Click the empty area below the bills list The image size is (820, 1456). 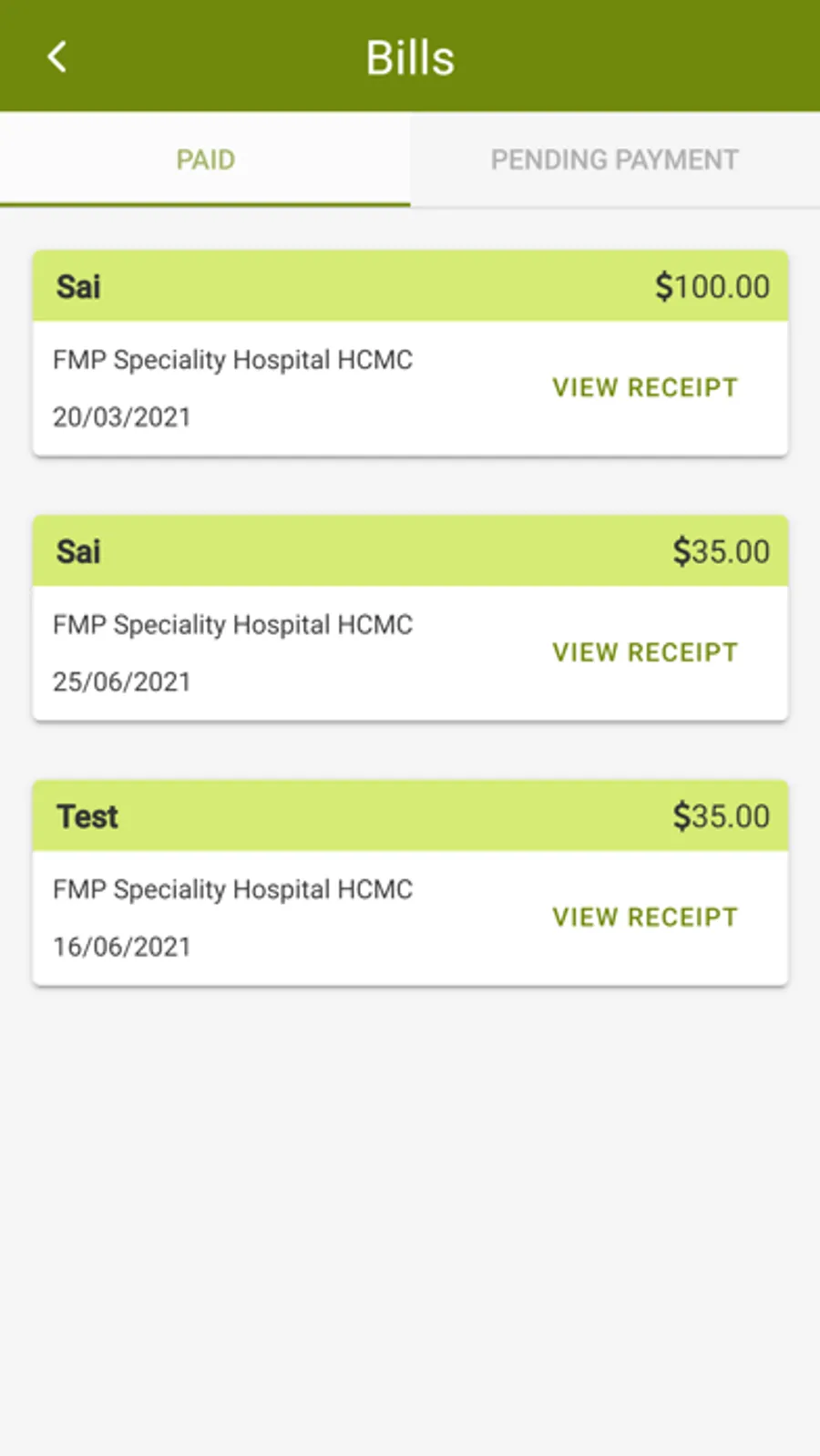pos(410,1221)
